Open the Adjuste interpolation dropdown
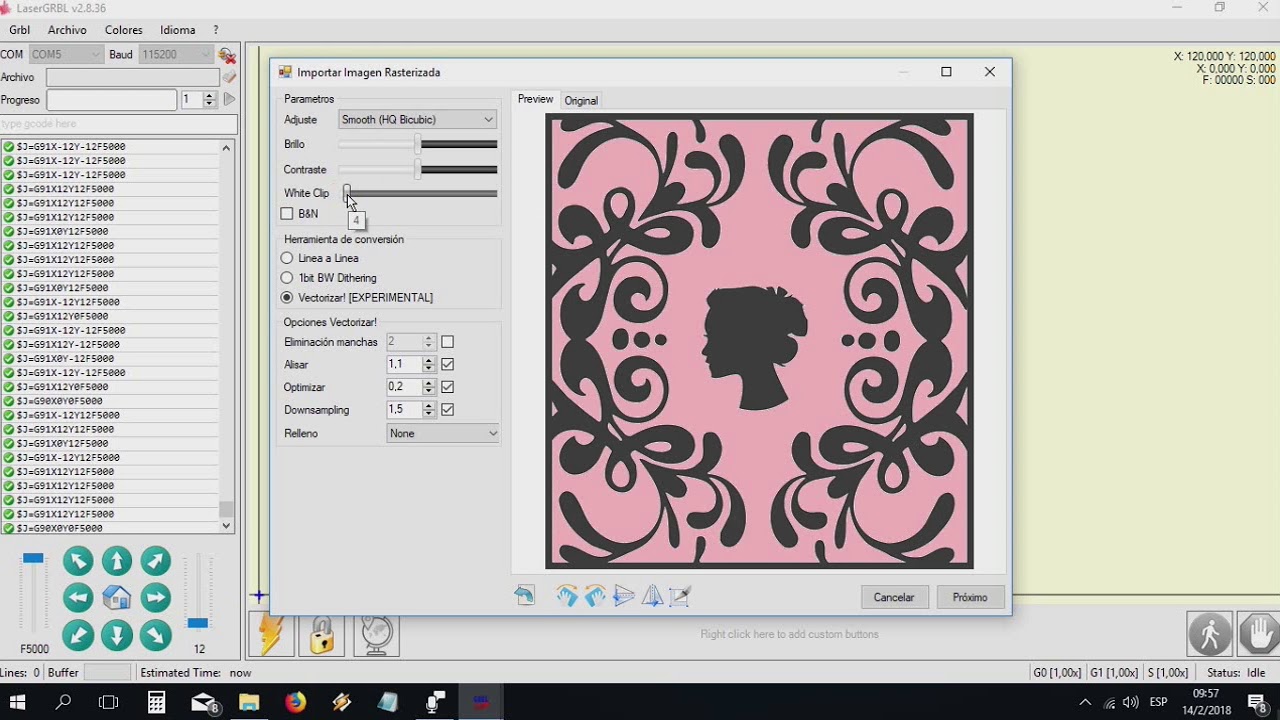1280x720 pixels. [x=417, y=120]
